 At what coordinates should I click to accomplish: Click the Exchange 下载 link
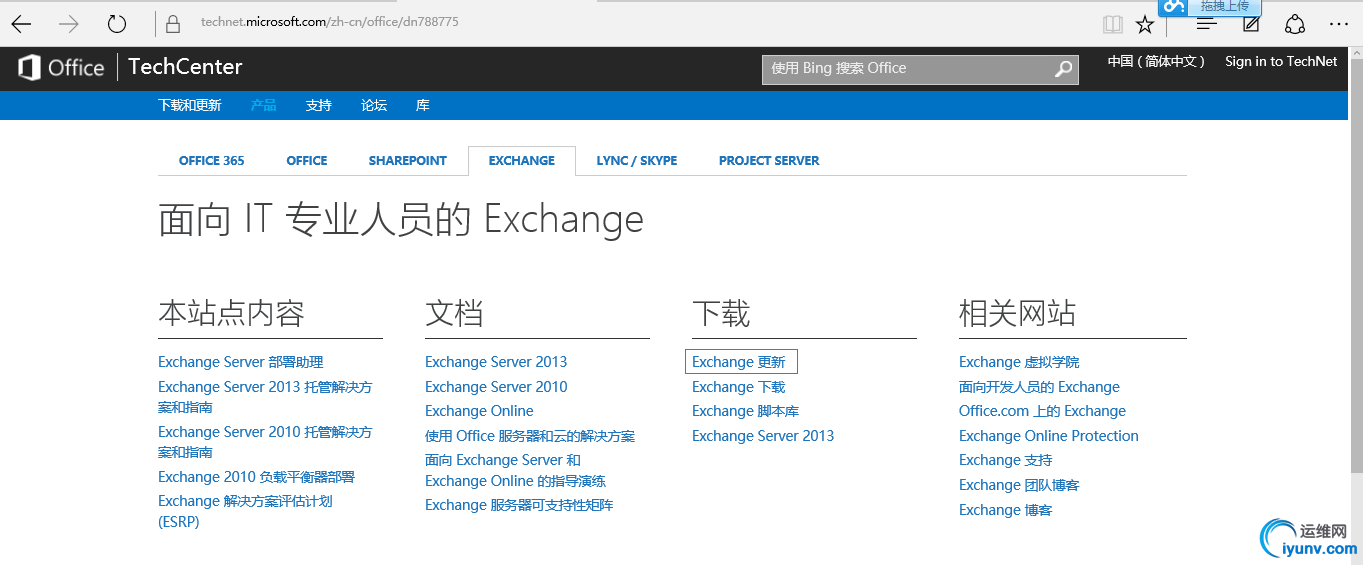[739, 387]
